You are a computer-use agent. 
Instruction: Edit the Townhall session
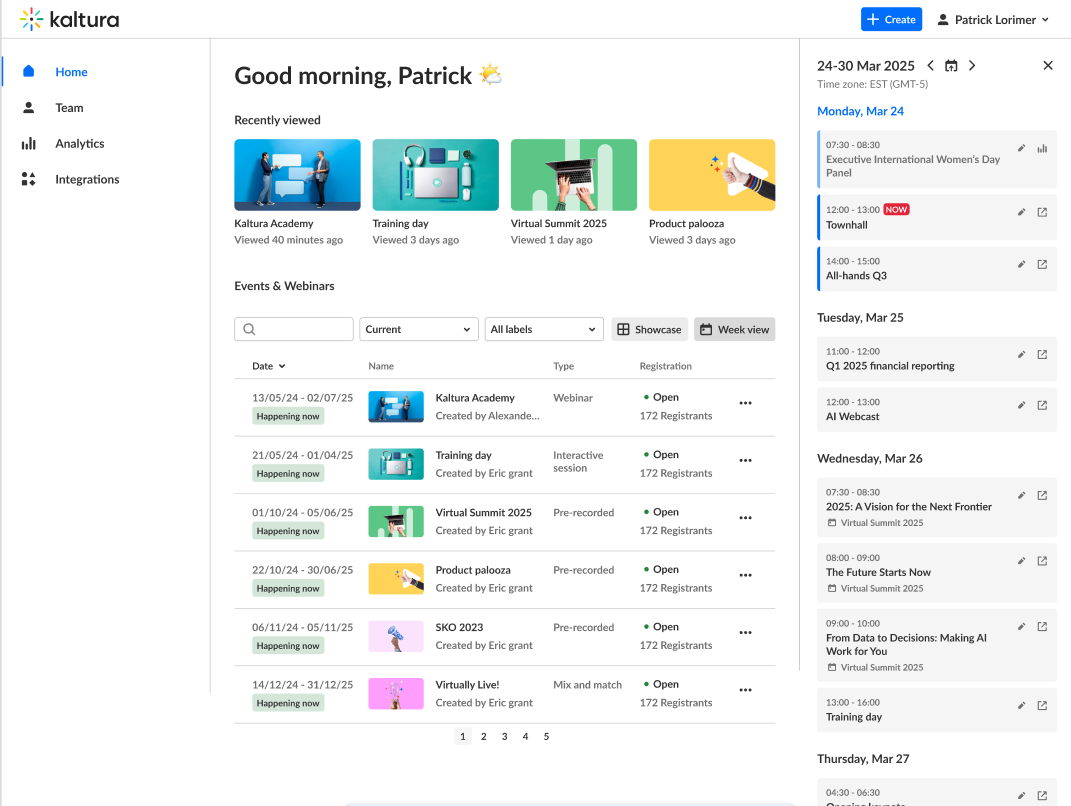point(1021,212)
